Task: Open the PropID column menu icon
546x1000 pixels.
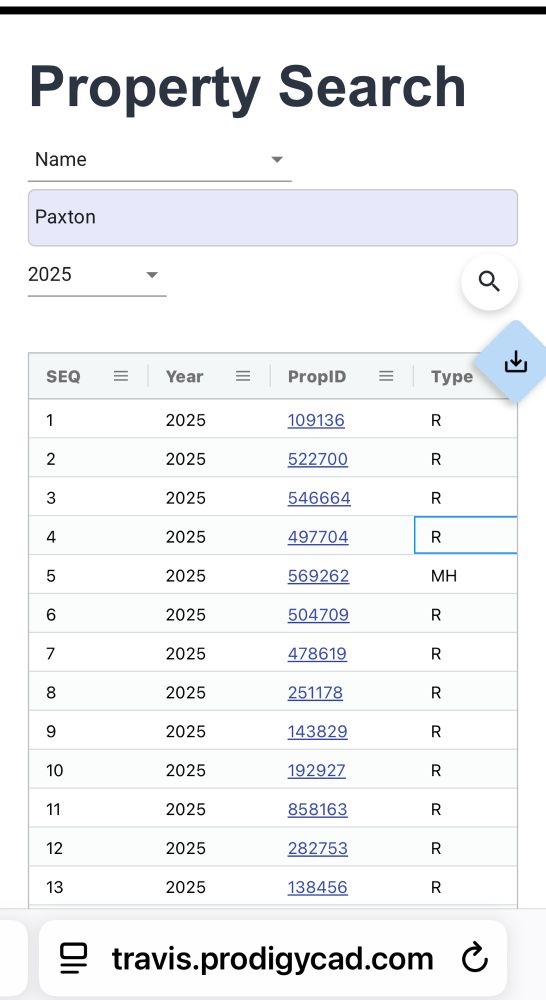Action: click(x=386, y=376)
